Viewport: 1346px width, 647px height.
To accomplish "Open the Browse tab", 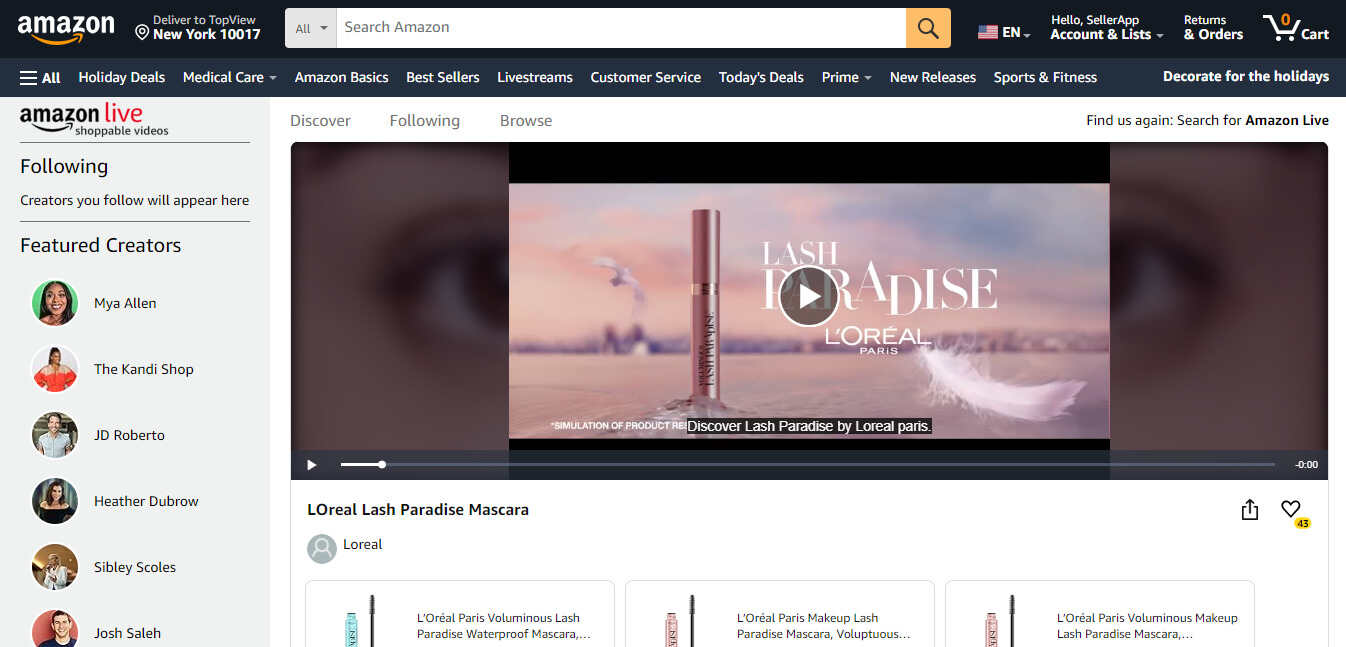I will click(x=525, y=120).
